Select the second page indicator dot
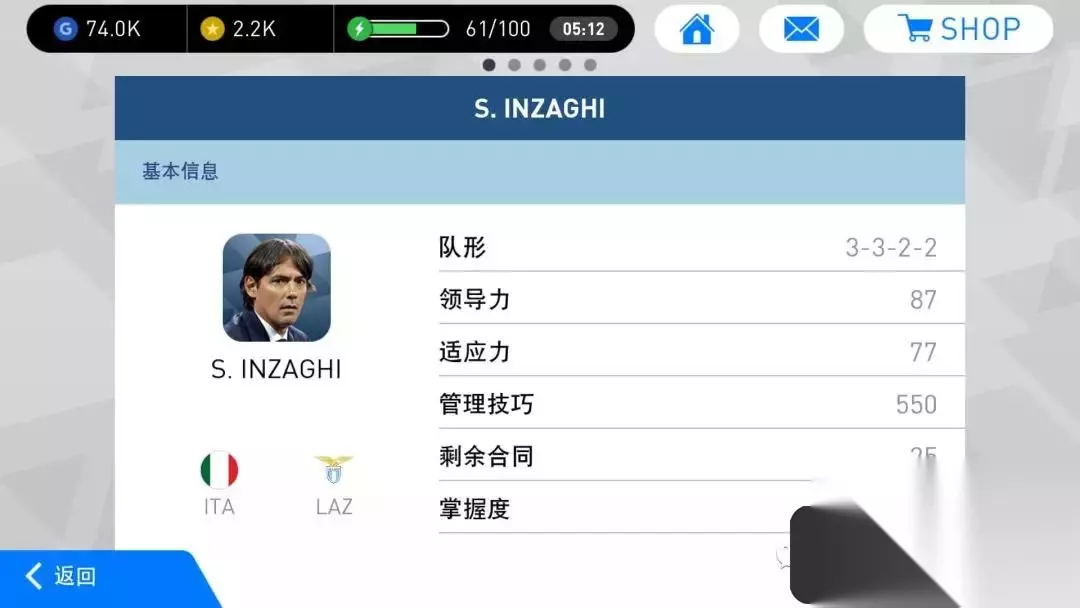Screen dimensions: 1080x608 [x=515, y=65]
